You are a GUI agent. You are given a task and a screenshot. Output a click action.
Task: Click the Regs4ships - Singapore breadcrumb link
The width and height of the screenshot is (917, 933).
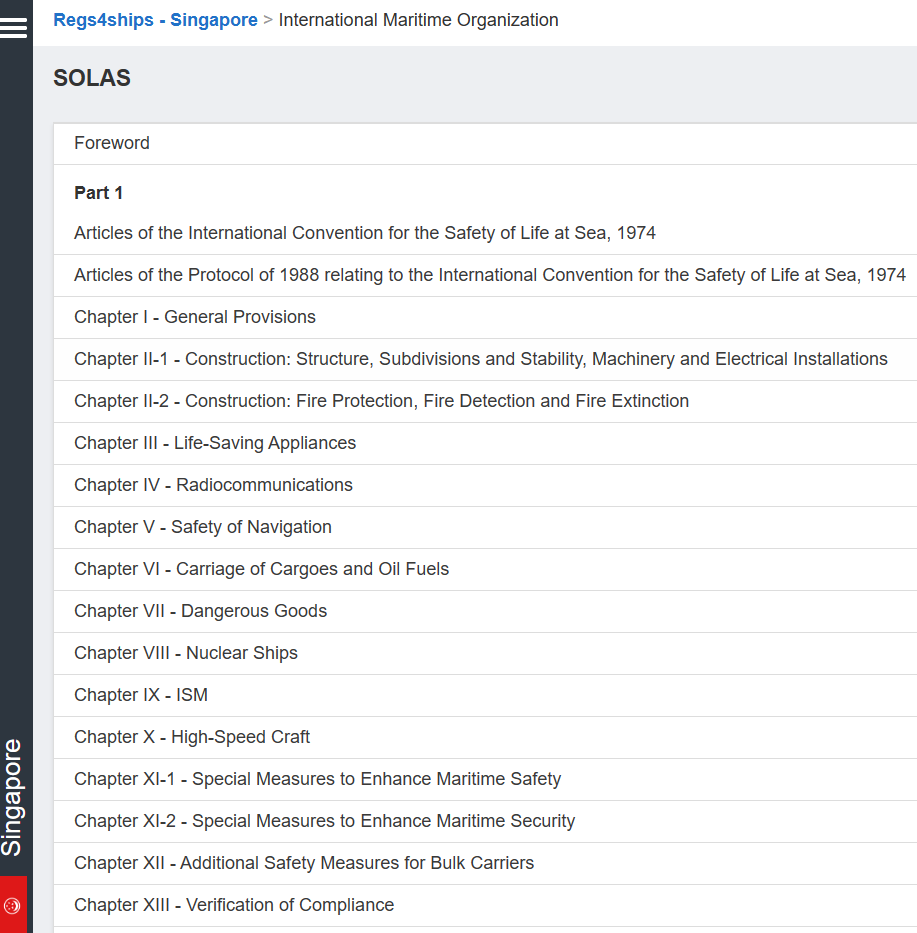155,20
